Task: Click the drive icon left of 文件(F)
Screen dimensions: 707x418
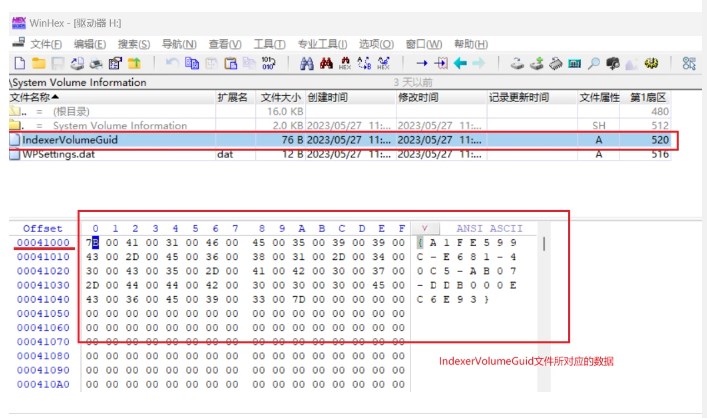Action: pos(18,42)
